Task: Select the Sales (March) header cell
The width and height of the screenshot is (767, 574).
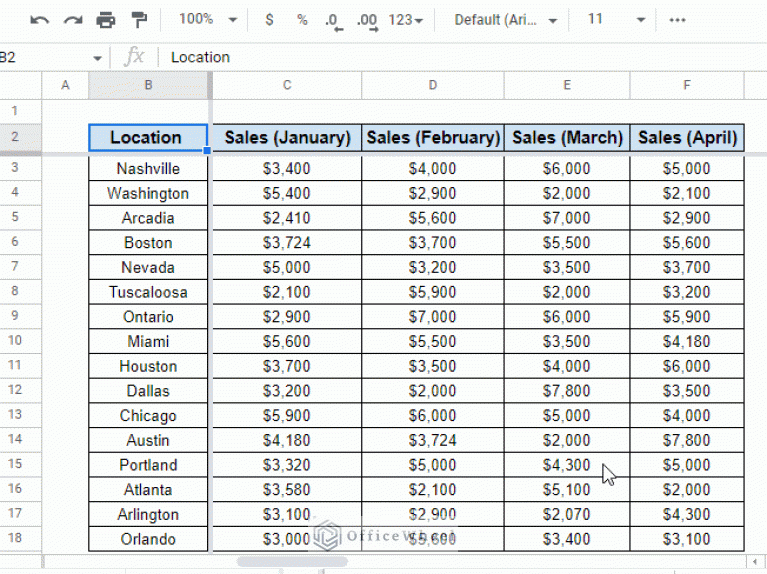Action: (567, 138)
